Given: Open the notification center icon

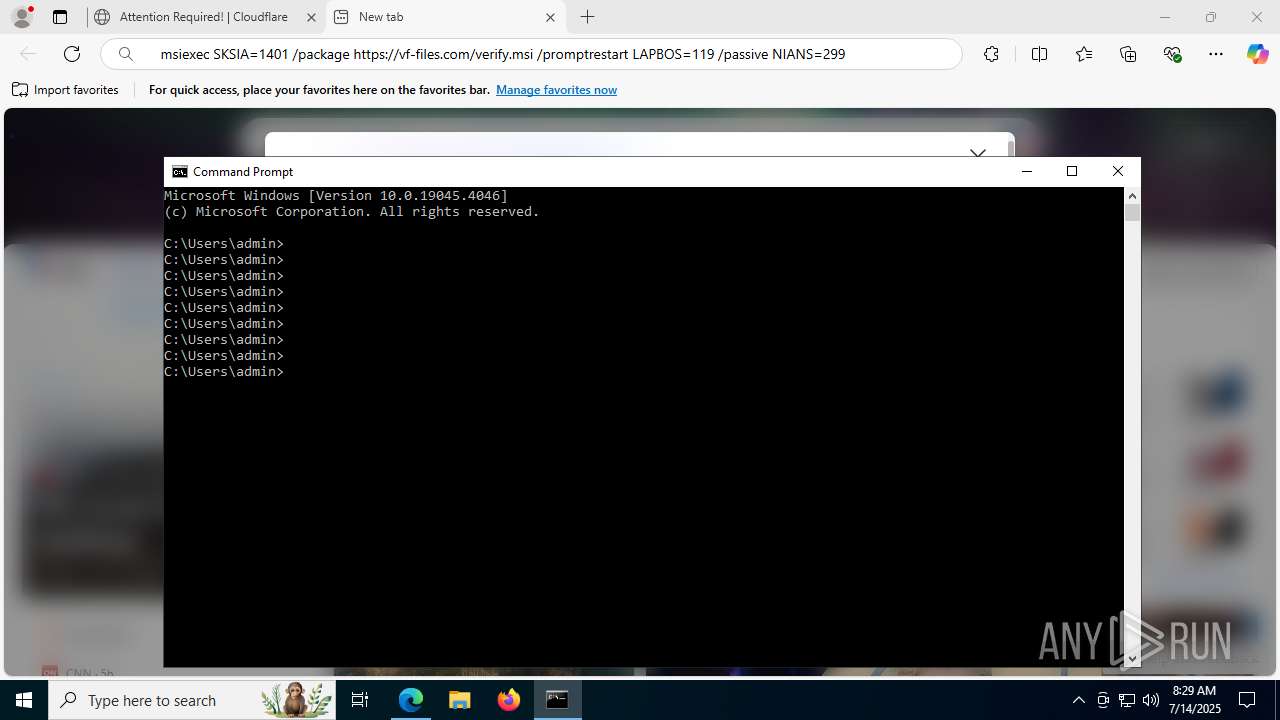Looking at the screenshot, I should 1247,700.
